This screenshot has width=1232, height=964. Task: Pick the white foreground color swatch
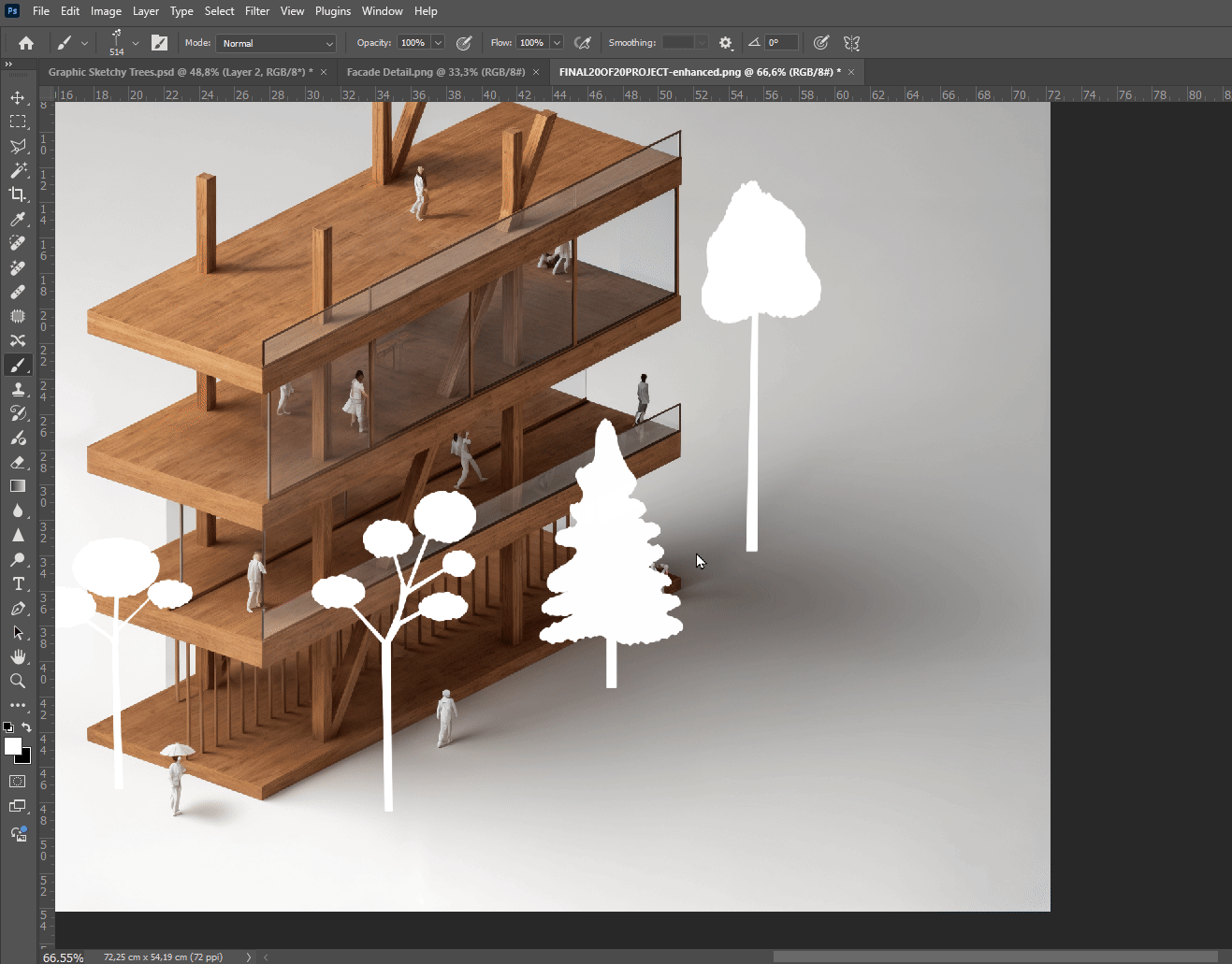coord(12,745)
